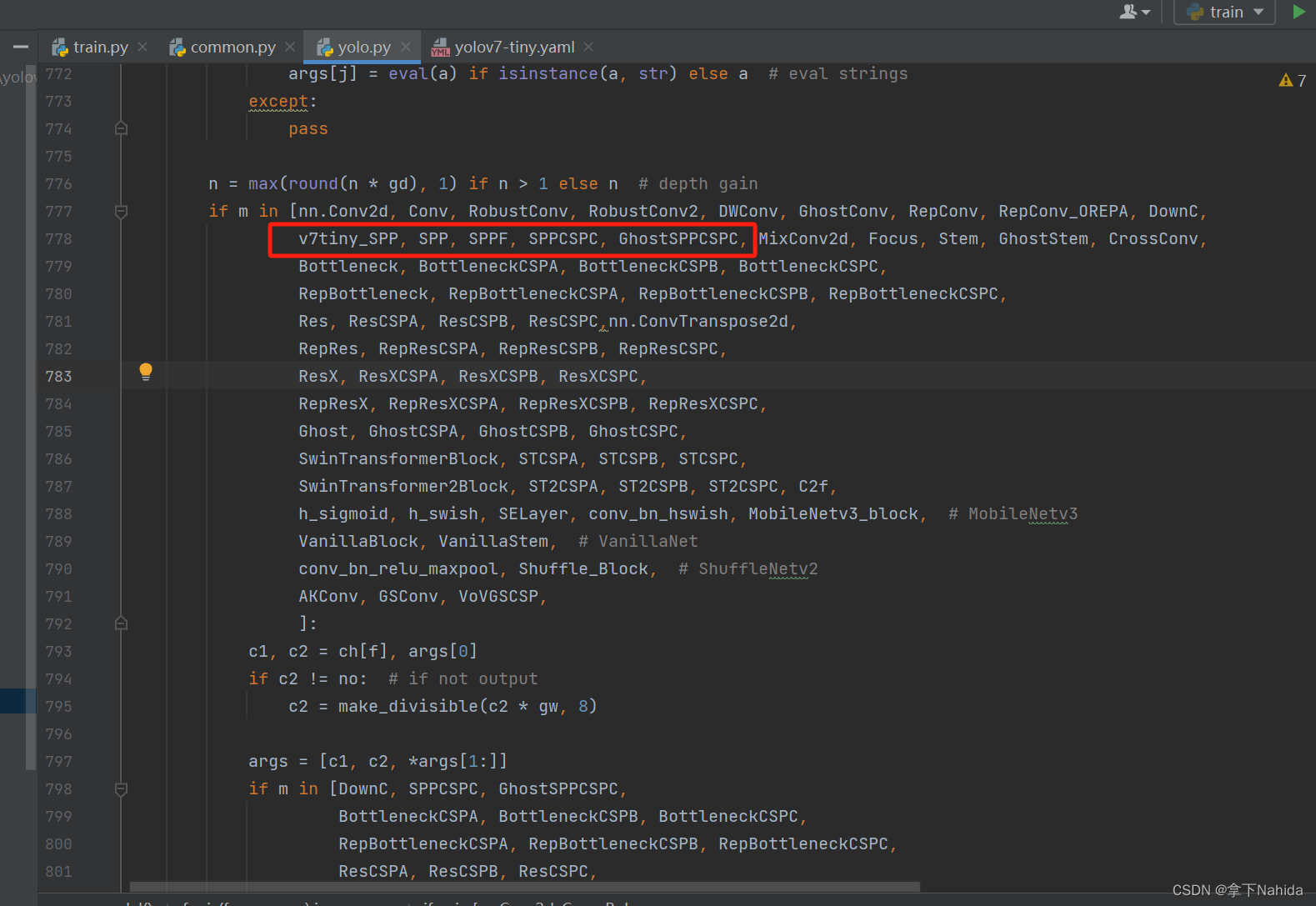Open the user account menu icon

coord(1134,12)
